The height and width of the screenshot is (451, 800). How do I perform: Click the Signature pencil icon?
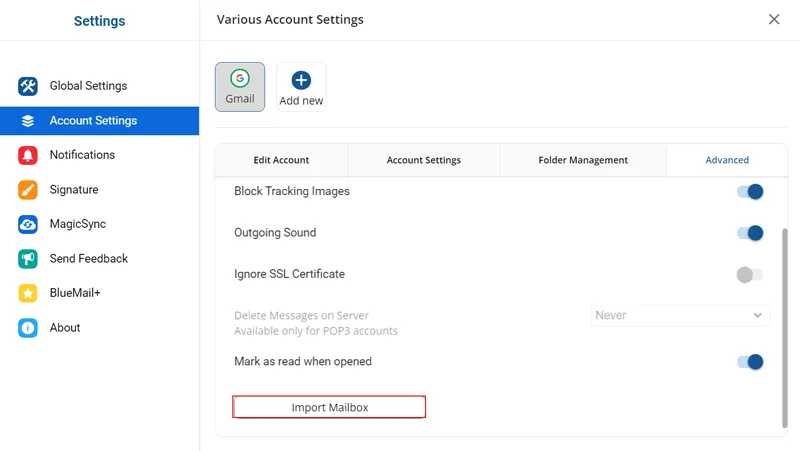28,190
